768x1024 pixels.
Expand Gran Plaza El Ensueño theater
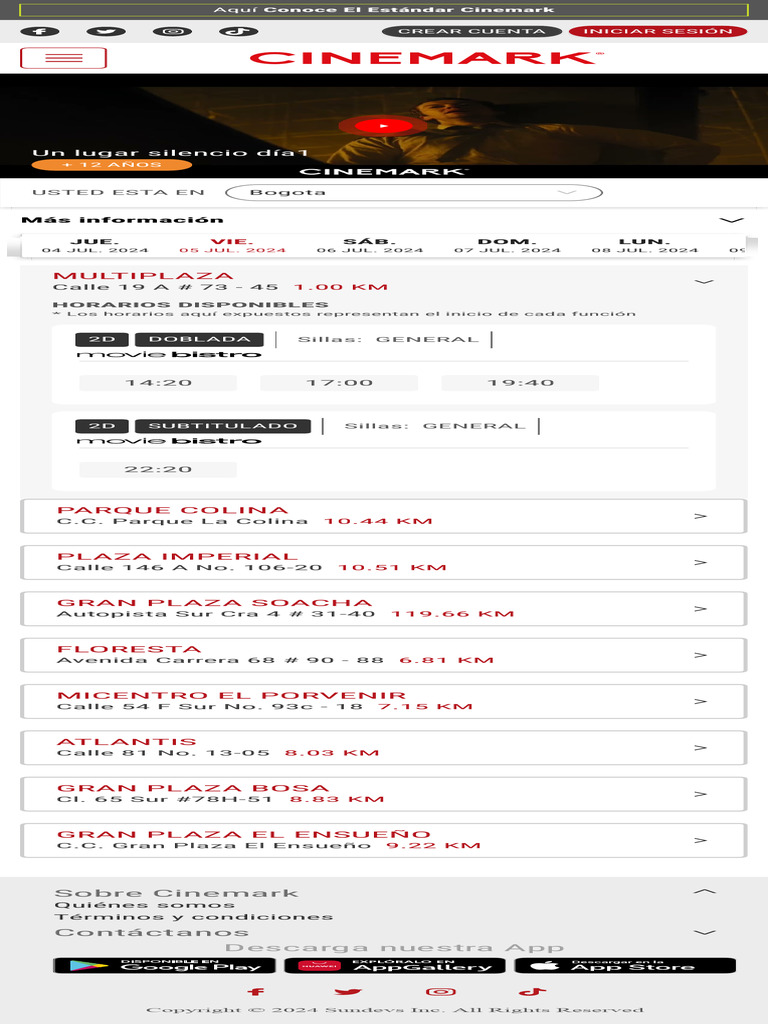(384, 840)
